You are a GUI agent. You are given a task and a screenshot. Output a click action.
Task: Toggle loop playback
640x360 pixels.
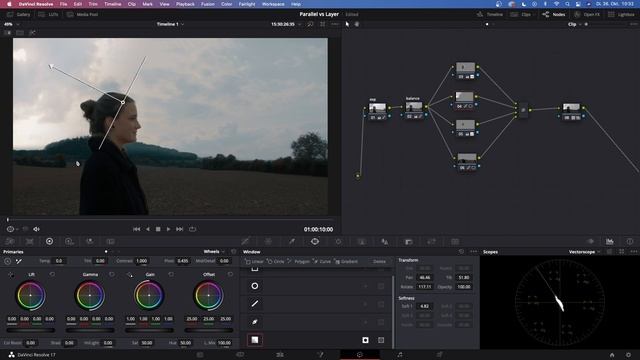(x=192, y=229)
